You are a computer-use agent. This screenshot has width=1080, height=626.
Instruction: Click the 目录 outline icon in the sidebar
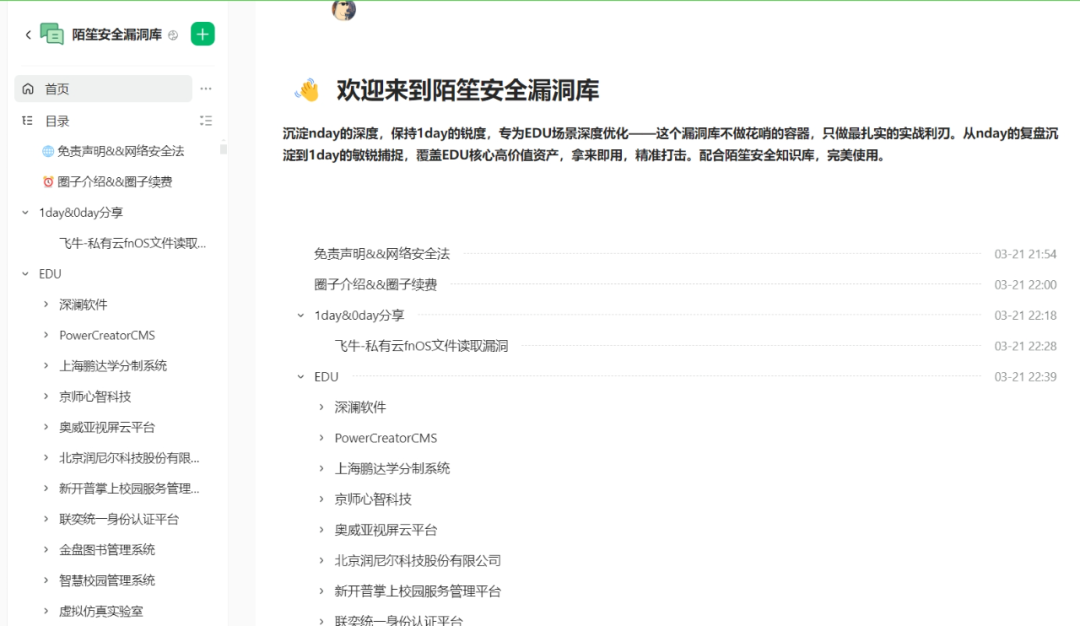coord(28,121)
